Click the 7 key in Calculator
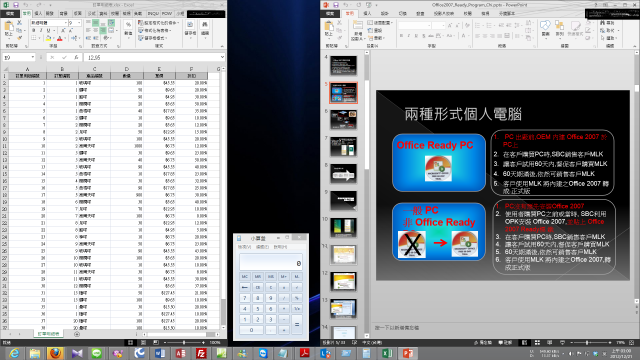Viewport: 640px width, 360px height. click(244, 298)
